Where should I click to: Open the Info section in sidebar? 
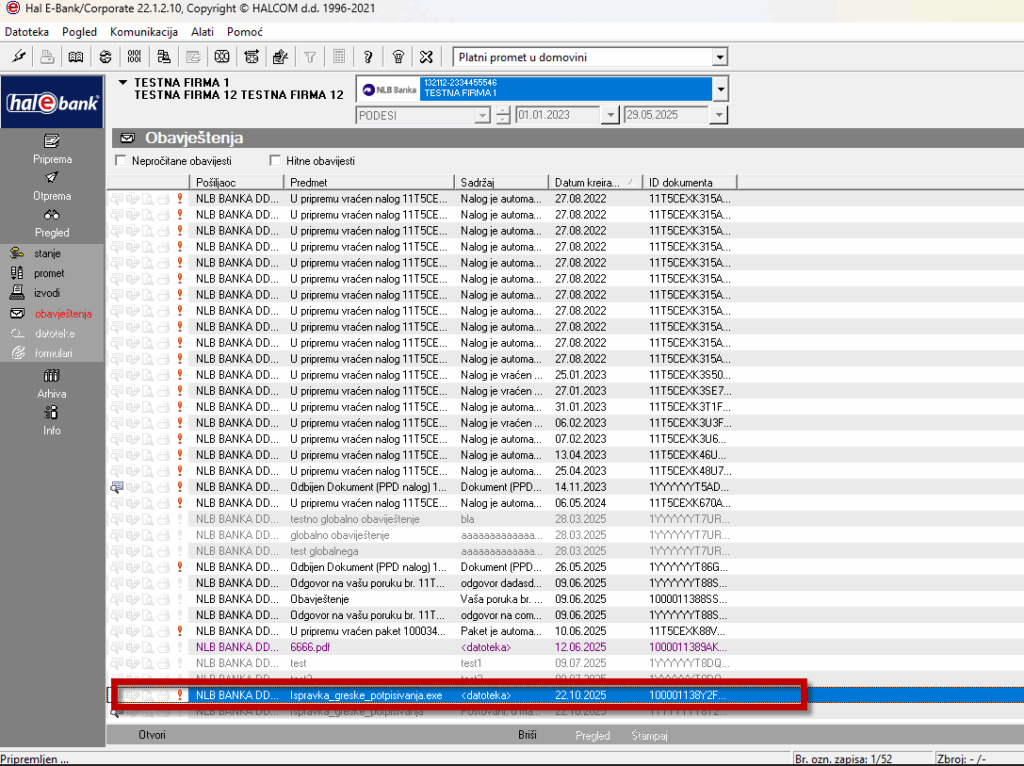[52, 419]
